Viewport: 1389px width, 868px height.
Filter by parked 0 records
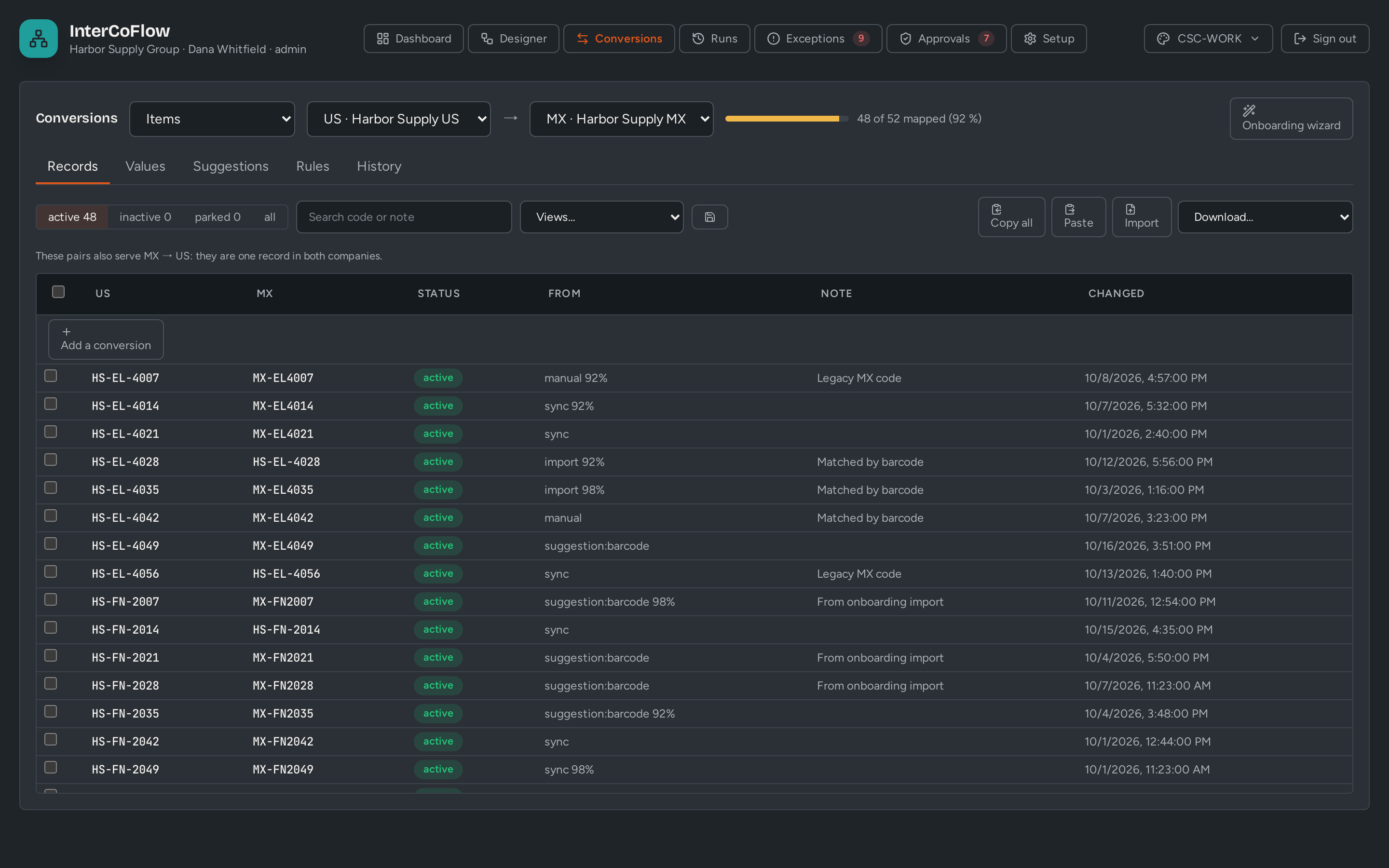(218, 217)
